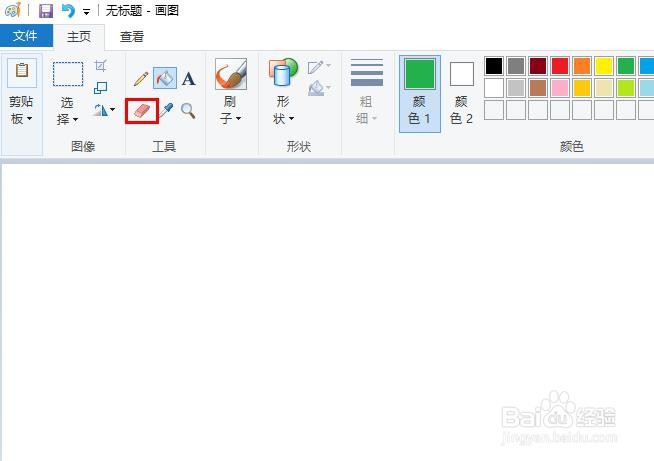The height and width of the screenshot is (461, 654).
Task: Click the Undo arrow in title bar
Action: click(x=68, y=10)
